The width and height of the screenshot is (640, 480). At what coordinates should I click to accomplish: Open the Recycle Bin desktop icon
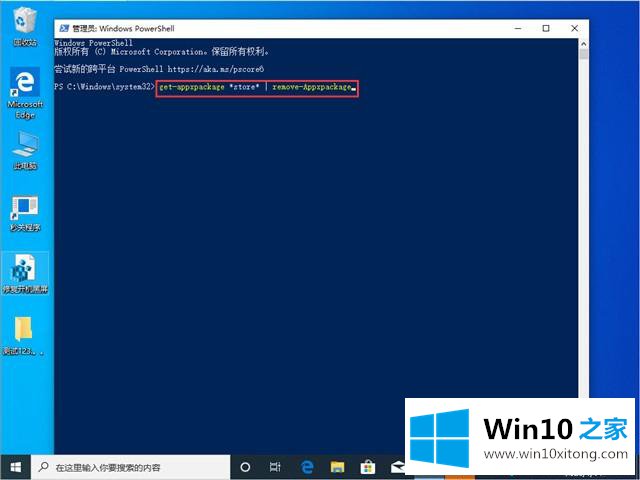[x=25, y=27]
